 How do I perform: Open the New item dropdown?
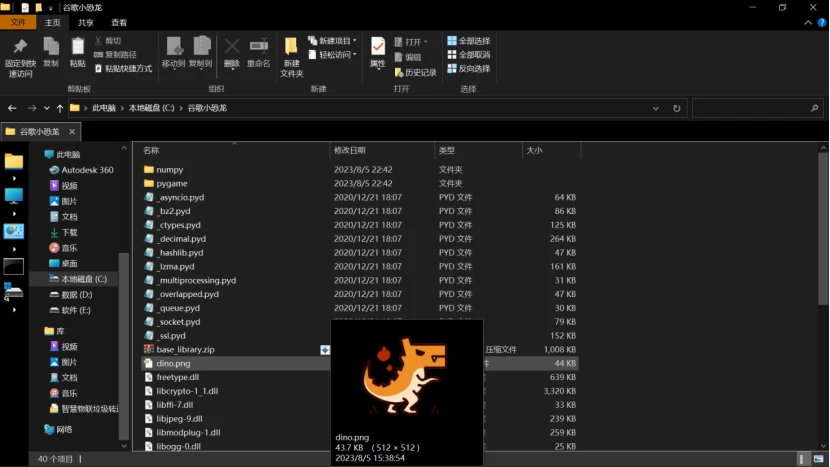(x=332, y=41)
